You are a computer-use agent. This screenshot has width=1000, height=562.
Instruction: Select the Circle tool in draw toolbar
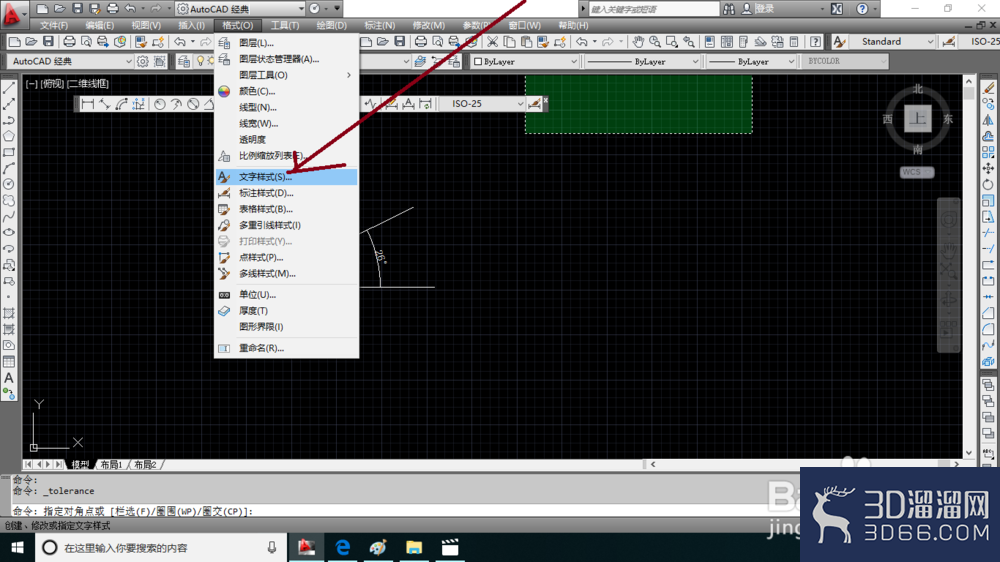[x=9, y=184]
